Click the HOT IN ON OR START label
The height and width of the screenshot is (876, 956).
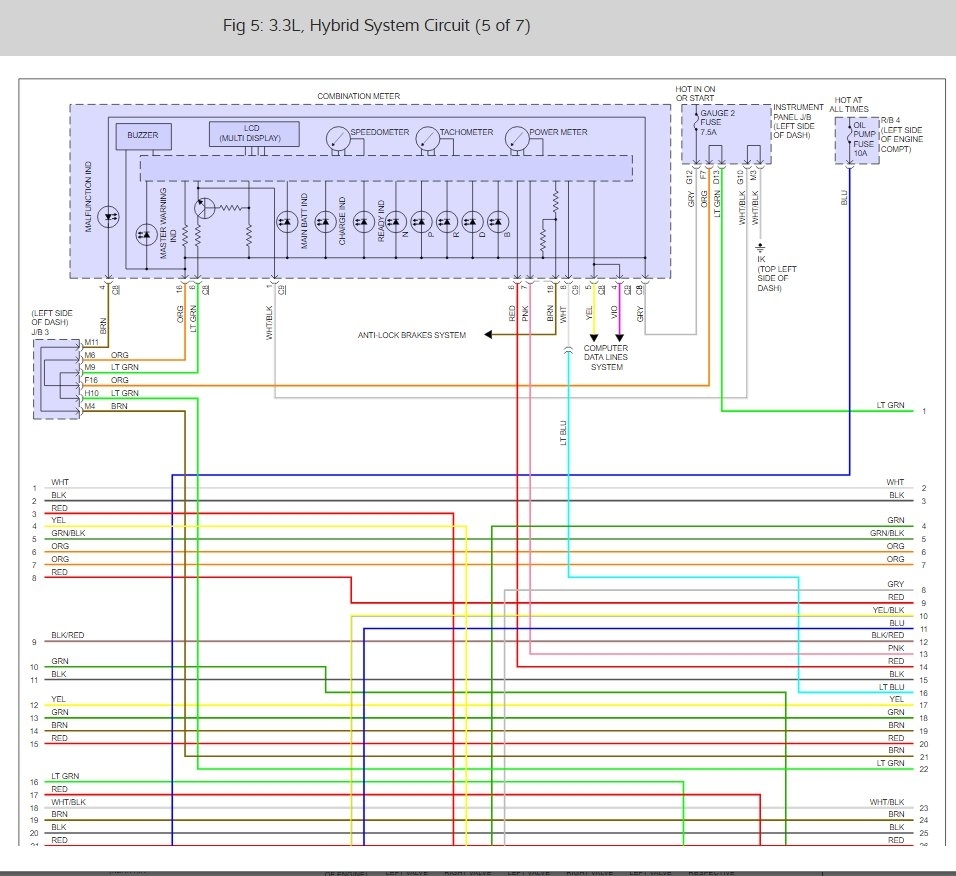(x=695, y=93)
